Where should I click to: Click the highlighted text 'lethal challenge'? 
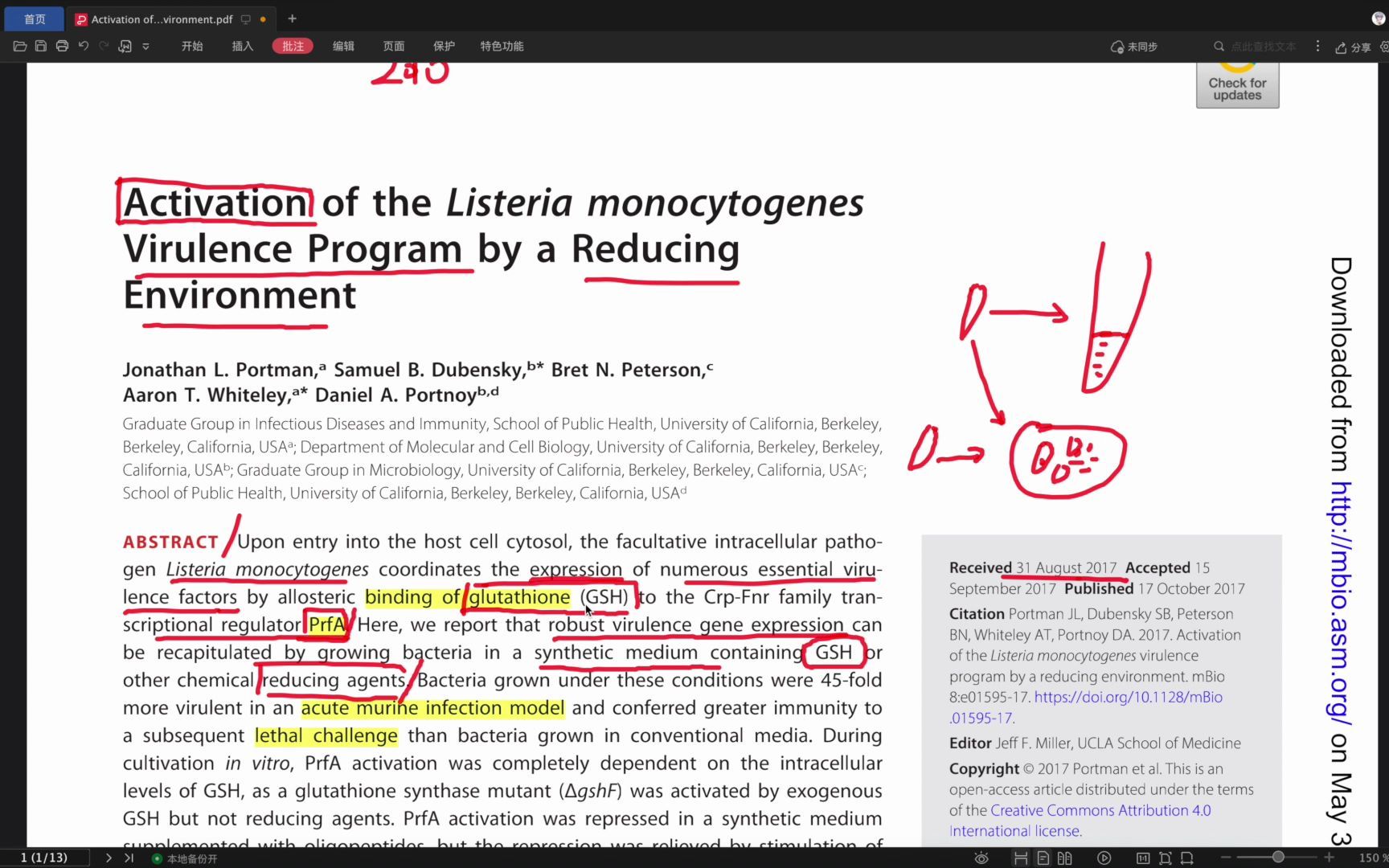(326, 735)
